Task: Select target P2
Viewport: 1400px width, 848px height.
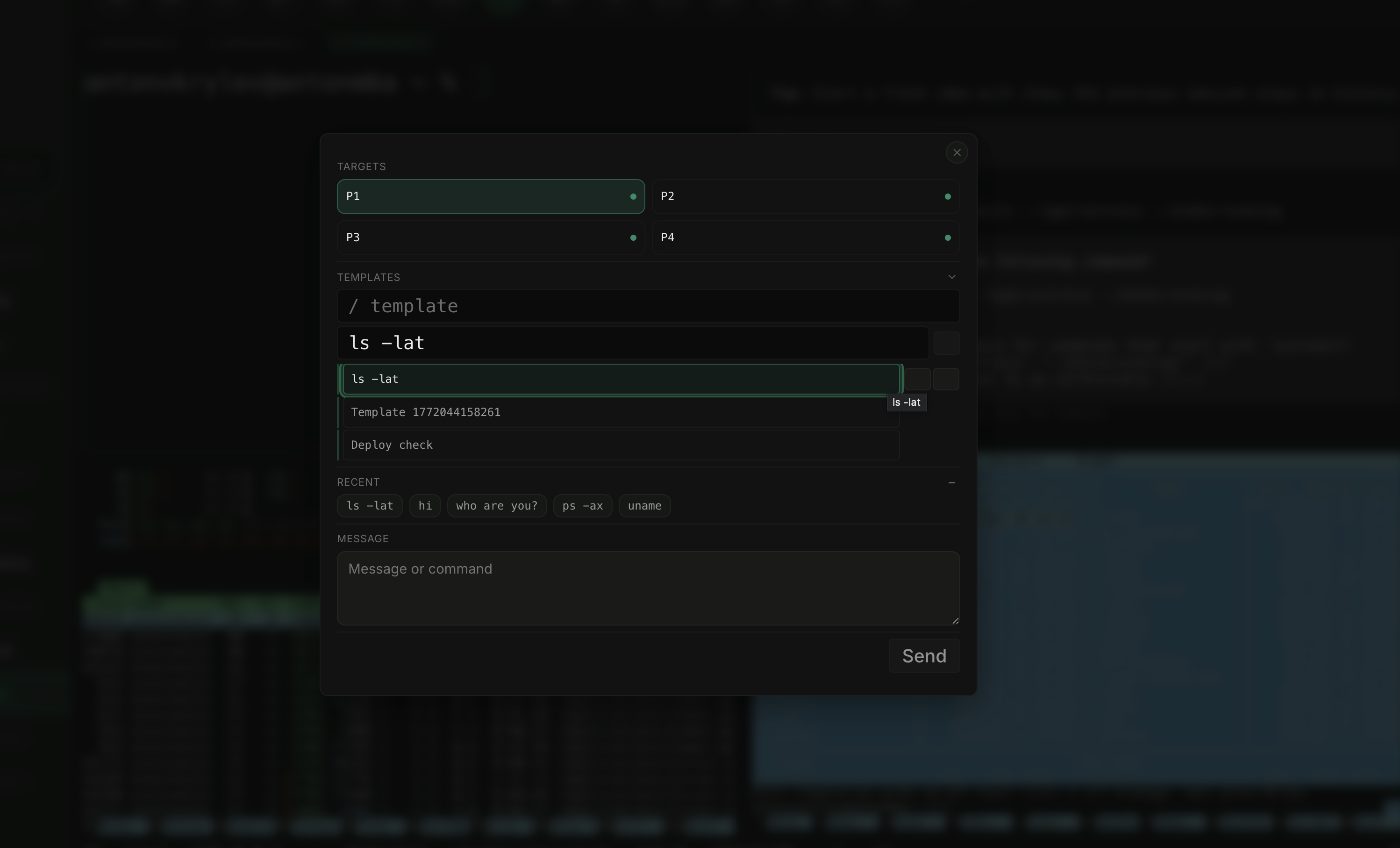Action: (x=806, y=196)
